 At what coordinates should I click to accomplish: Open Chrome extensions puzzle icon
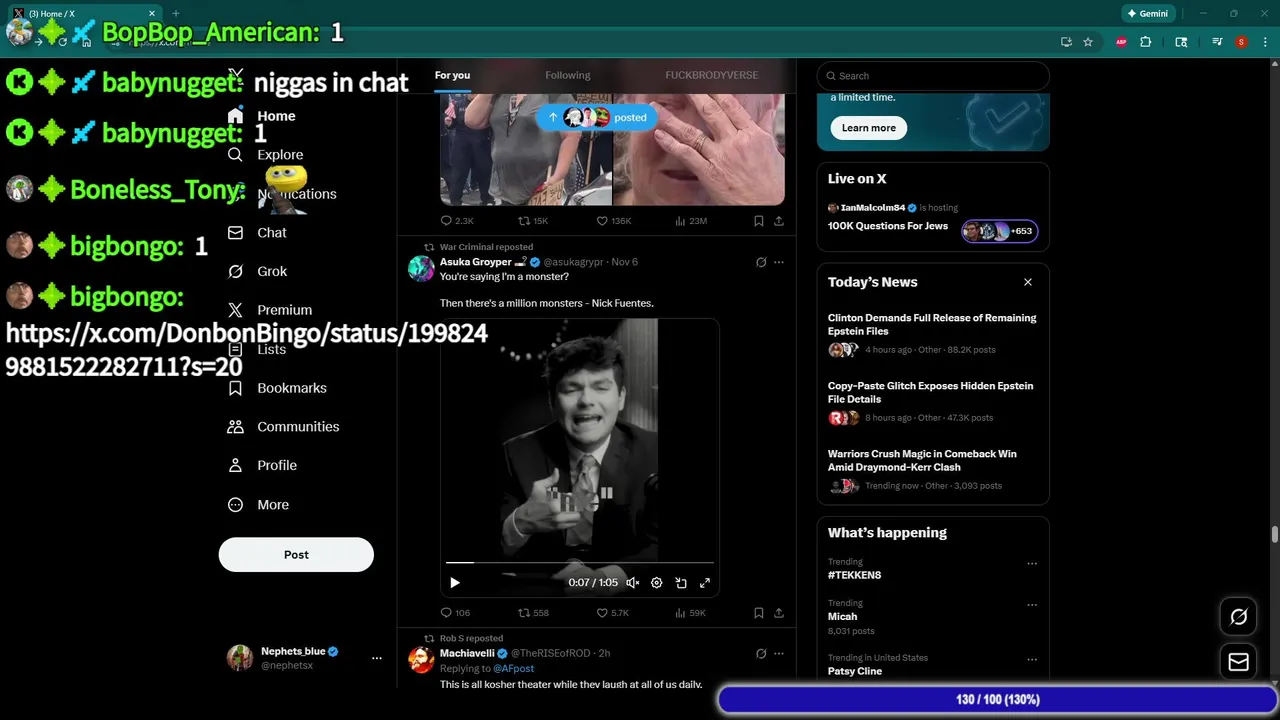[x=1146, y=42]
